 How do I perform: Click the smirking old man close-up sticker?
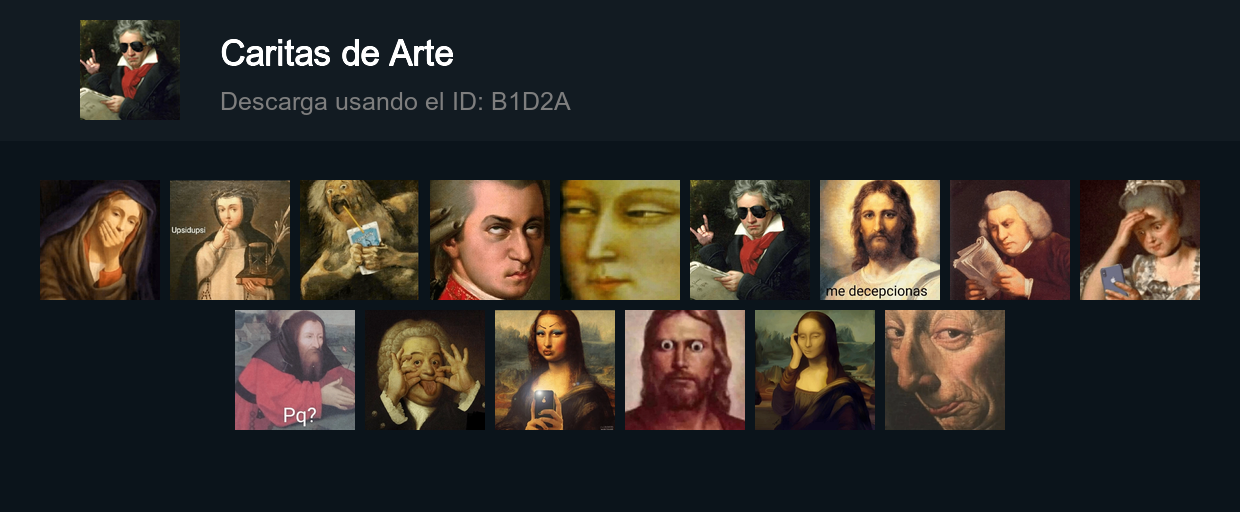pyautogui.click(x=945, y=370)
